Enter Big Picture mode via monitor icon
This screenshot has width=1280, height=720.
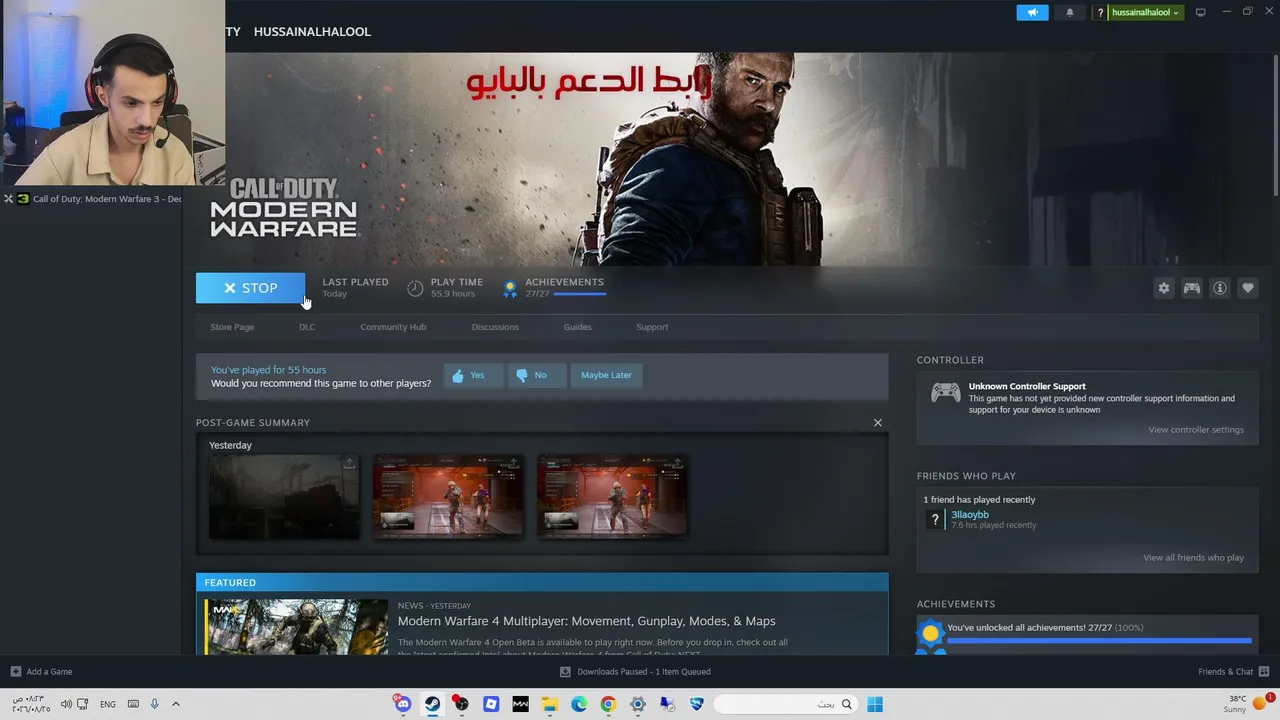point(1200,12)
